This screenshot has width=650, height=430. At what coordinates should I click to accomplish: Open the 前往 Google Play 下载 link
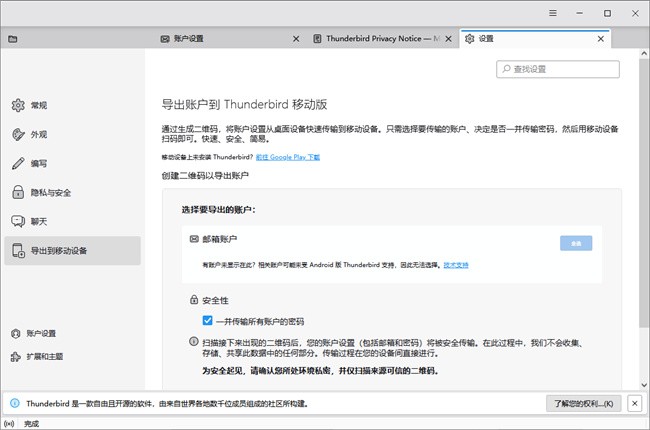(288, 158)
